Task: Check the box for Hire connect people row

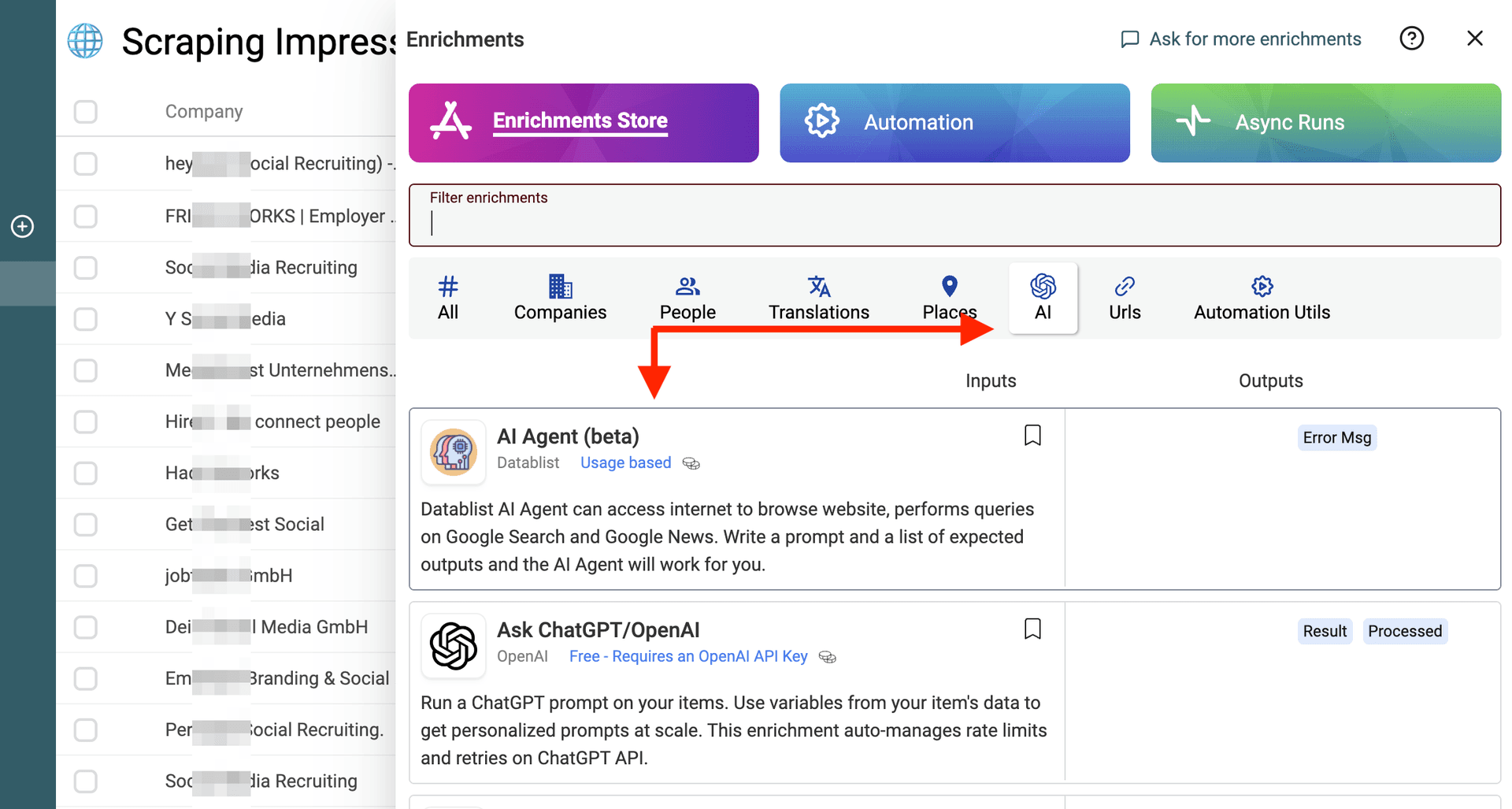Action: [86, 422]
